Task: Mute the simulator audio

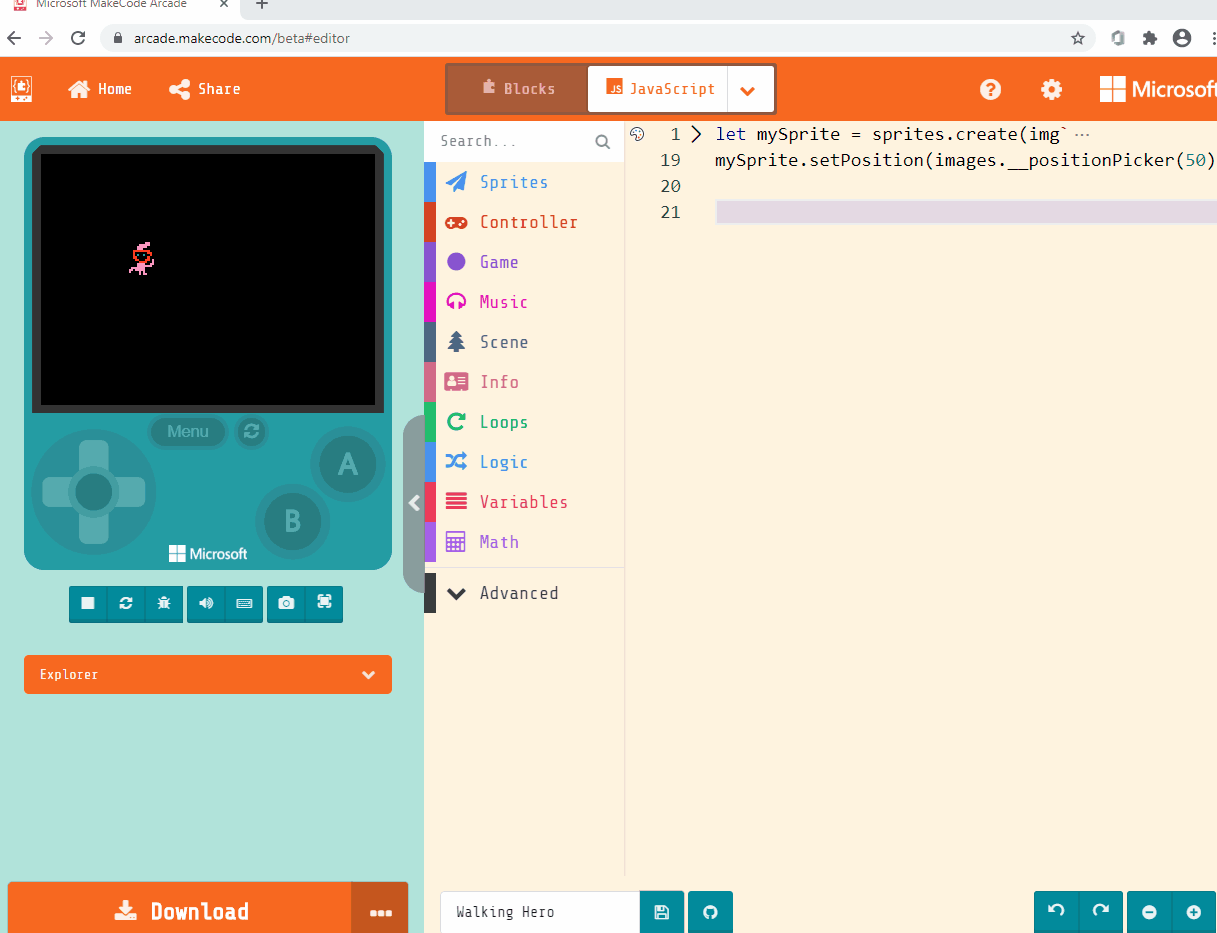Action: click(206, 603)
